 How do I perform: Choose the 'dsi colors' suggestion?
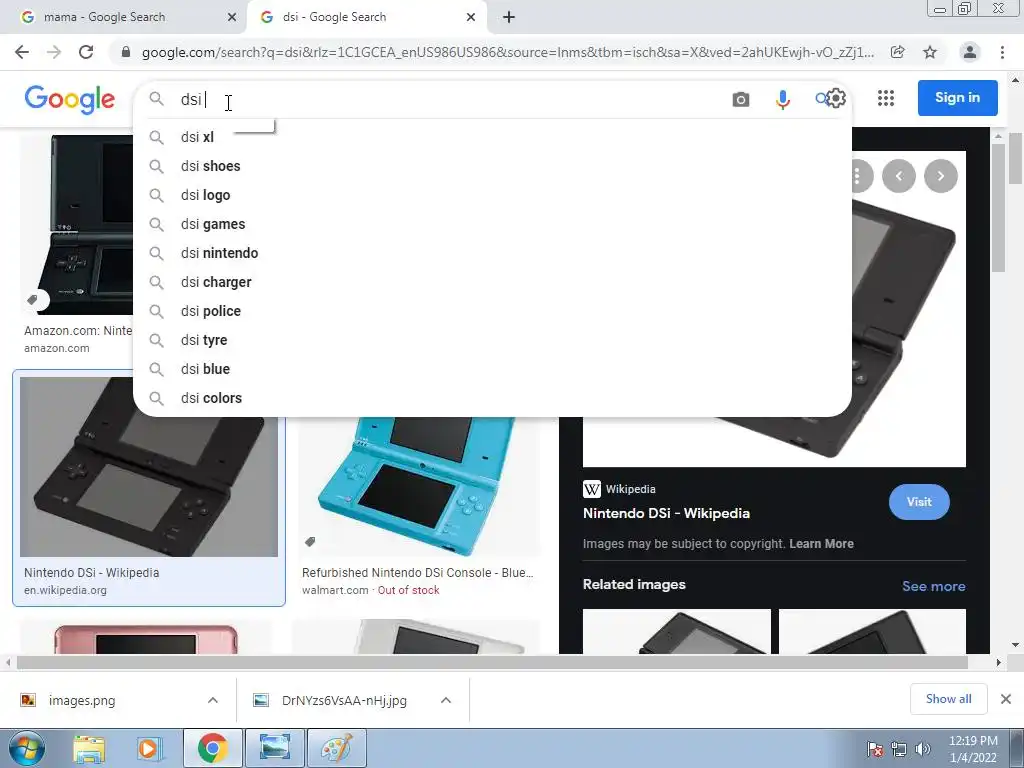(x=492, y=398)
